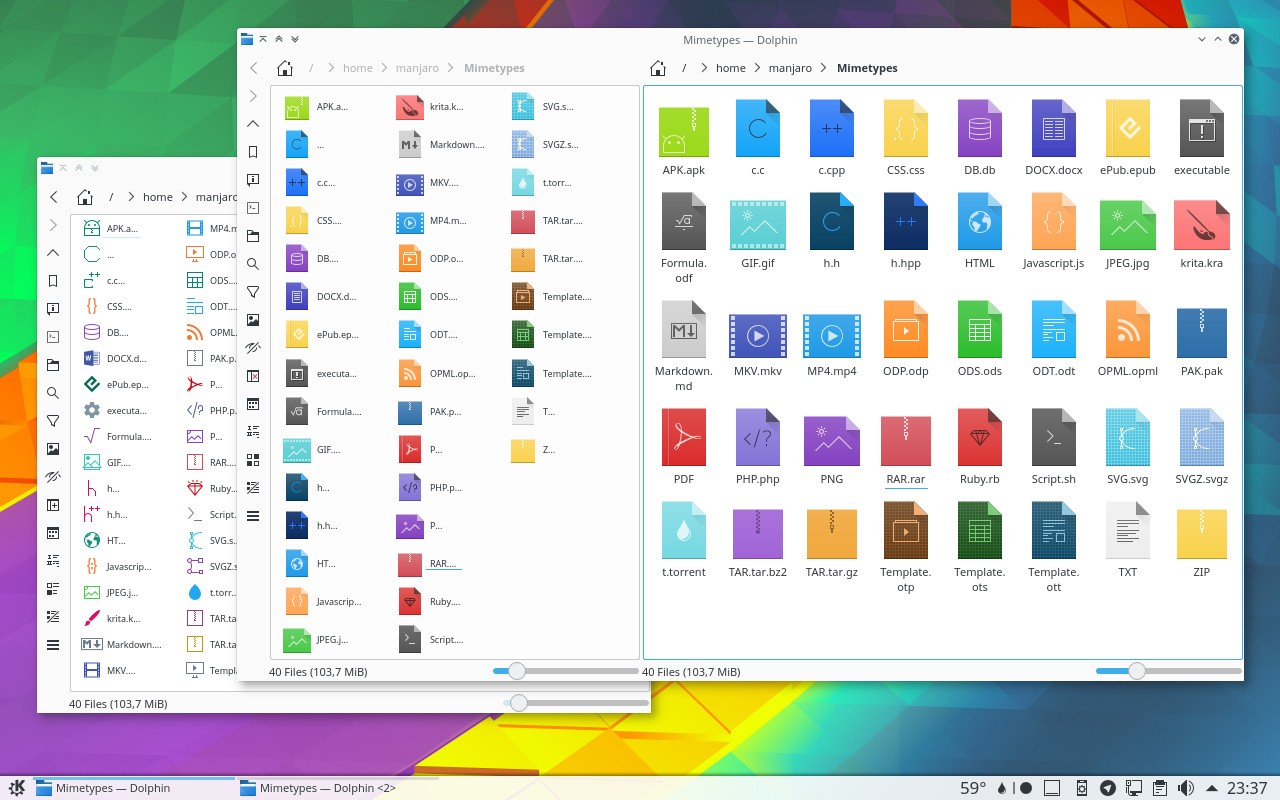Viewport: 1280px width, 800px height.
Task: Open the integrated terminal panel icon
Action: (x=253, y=208)
